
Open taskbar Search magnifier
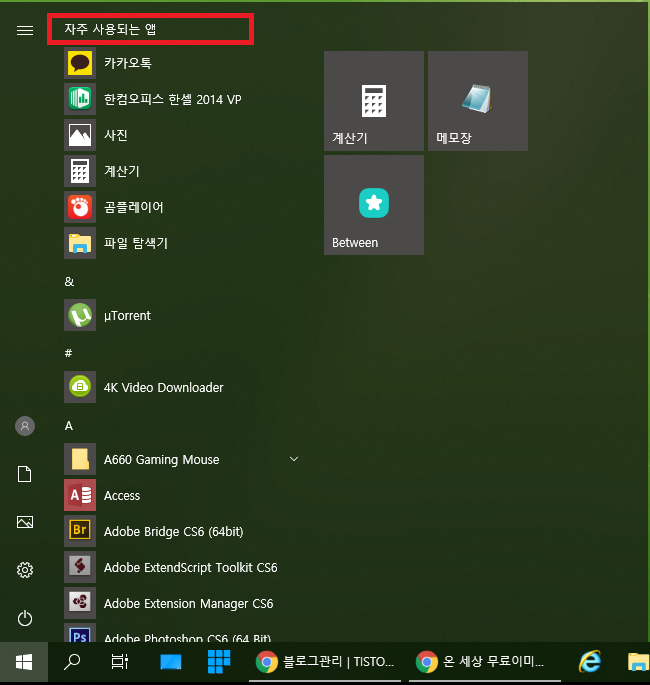point(72,662)
